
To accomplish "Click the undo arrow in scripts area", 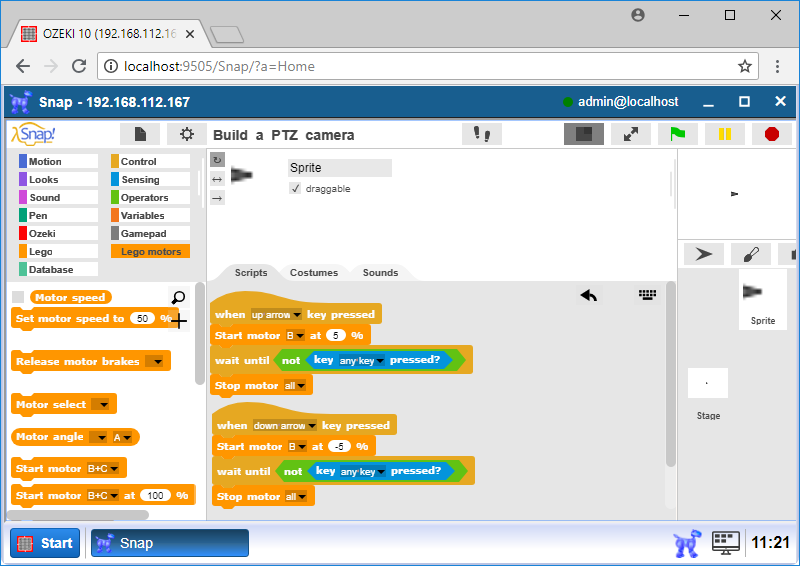I will [589, 295].
